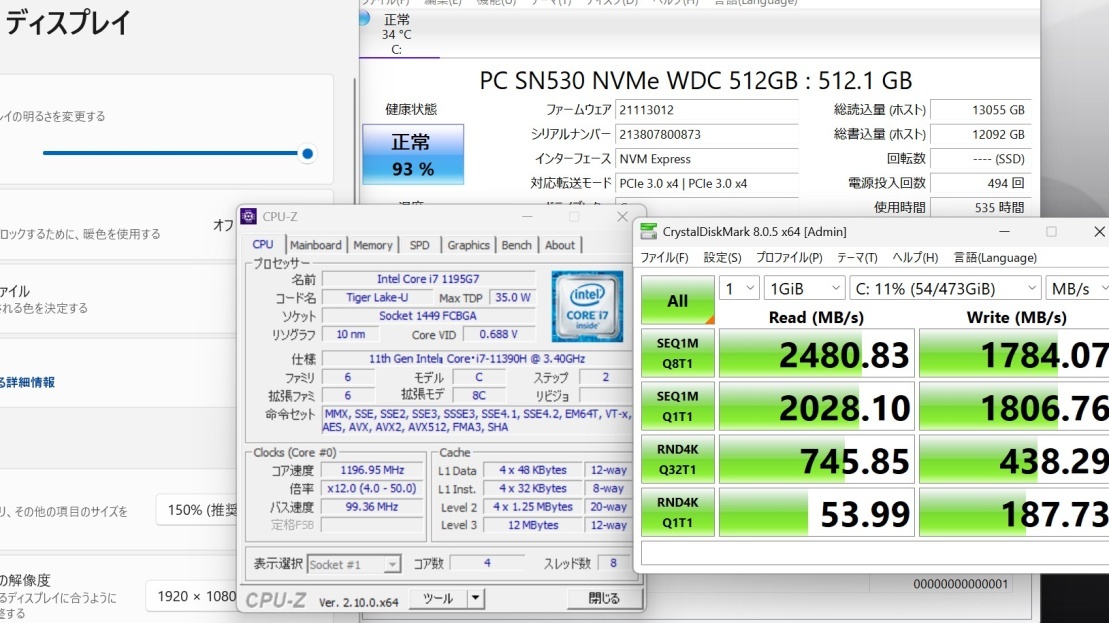Click the CrystalDiskMark title bar icon
The image size is (1109, 623).
pyautogui.click(x=649, y=231)
